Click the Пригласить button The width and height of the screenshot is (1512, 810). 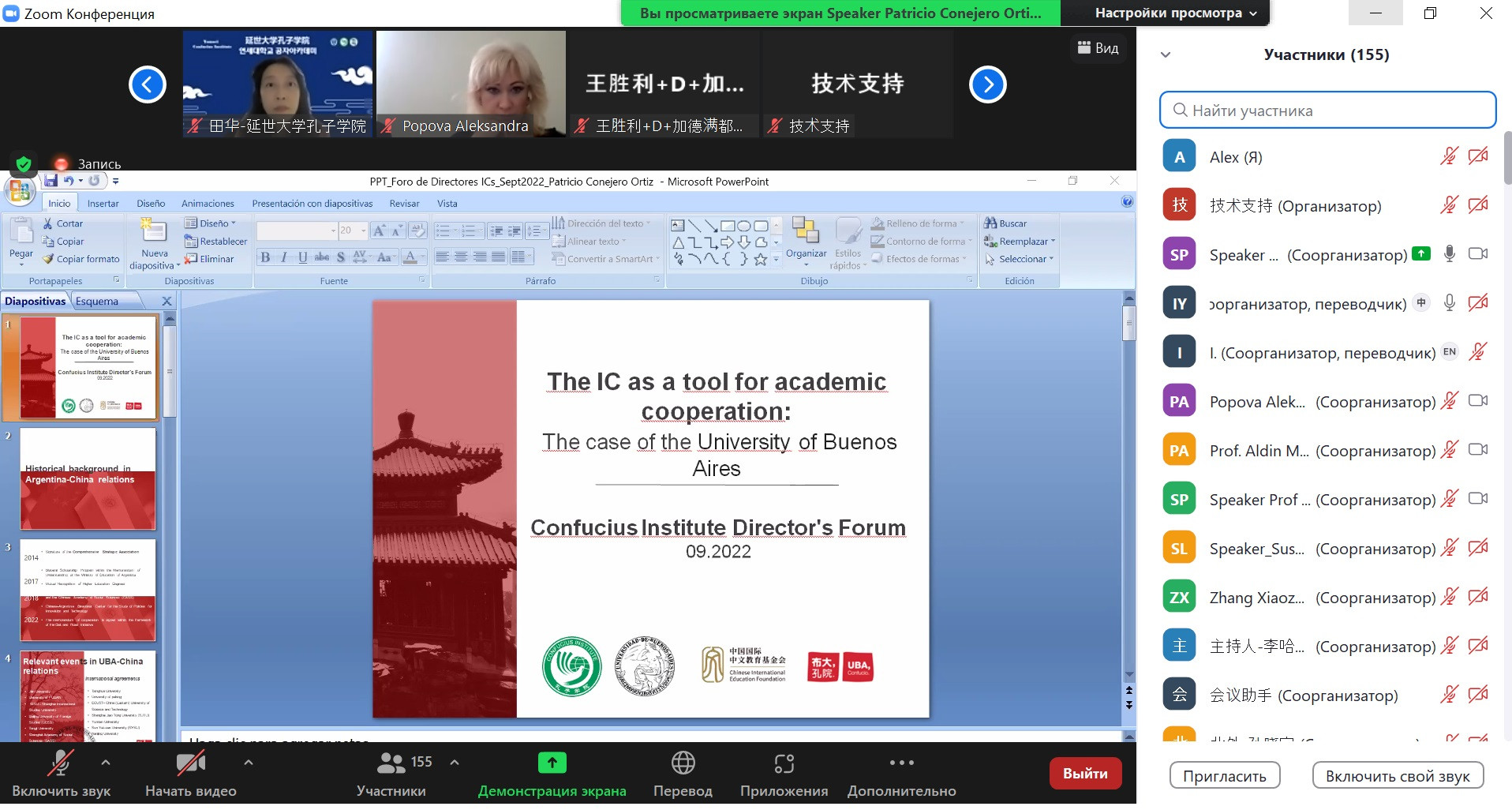(1224, 776)
